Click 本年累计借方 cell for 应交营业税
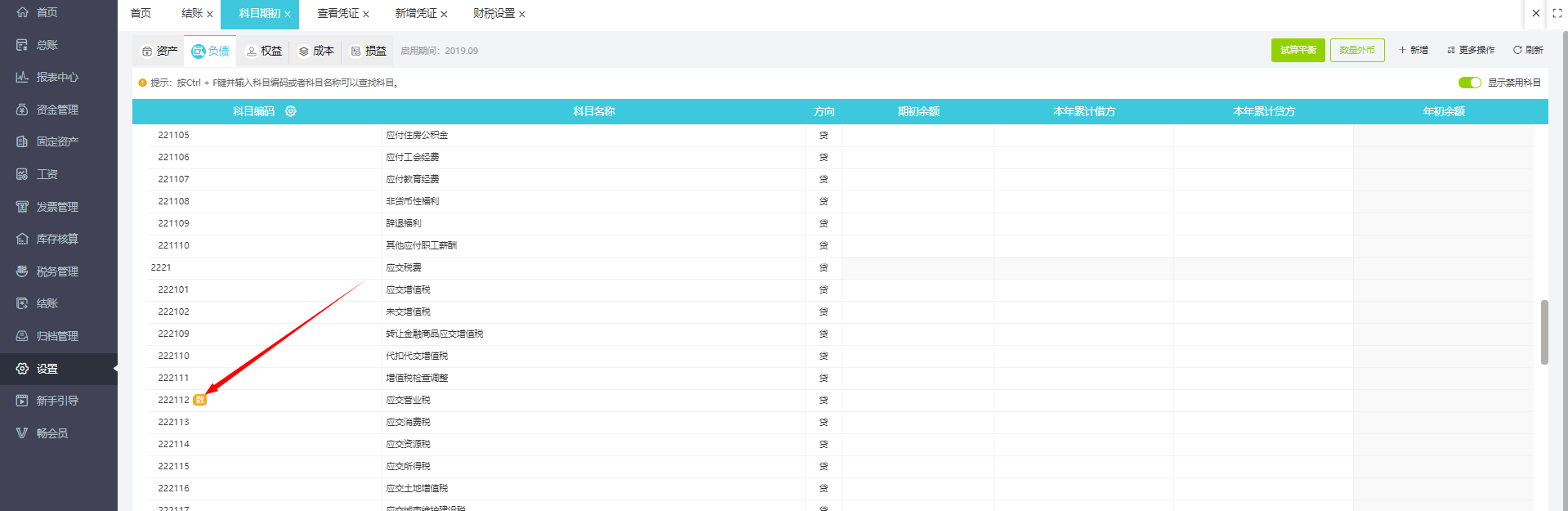 [x=1083, y=400]
